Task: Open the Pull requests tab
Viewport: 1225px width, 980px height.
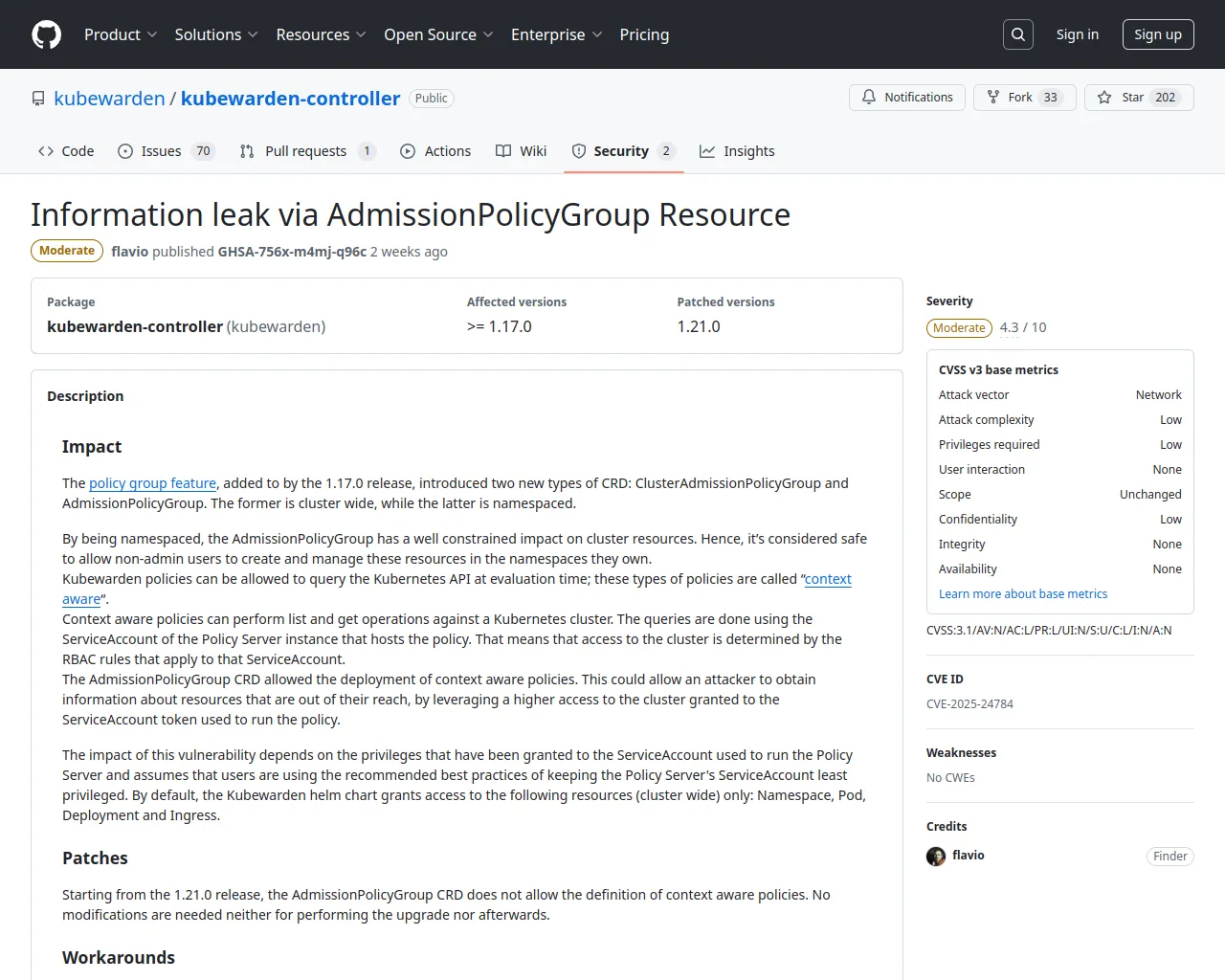Action: [307, 151]
